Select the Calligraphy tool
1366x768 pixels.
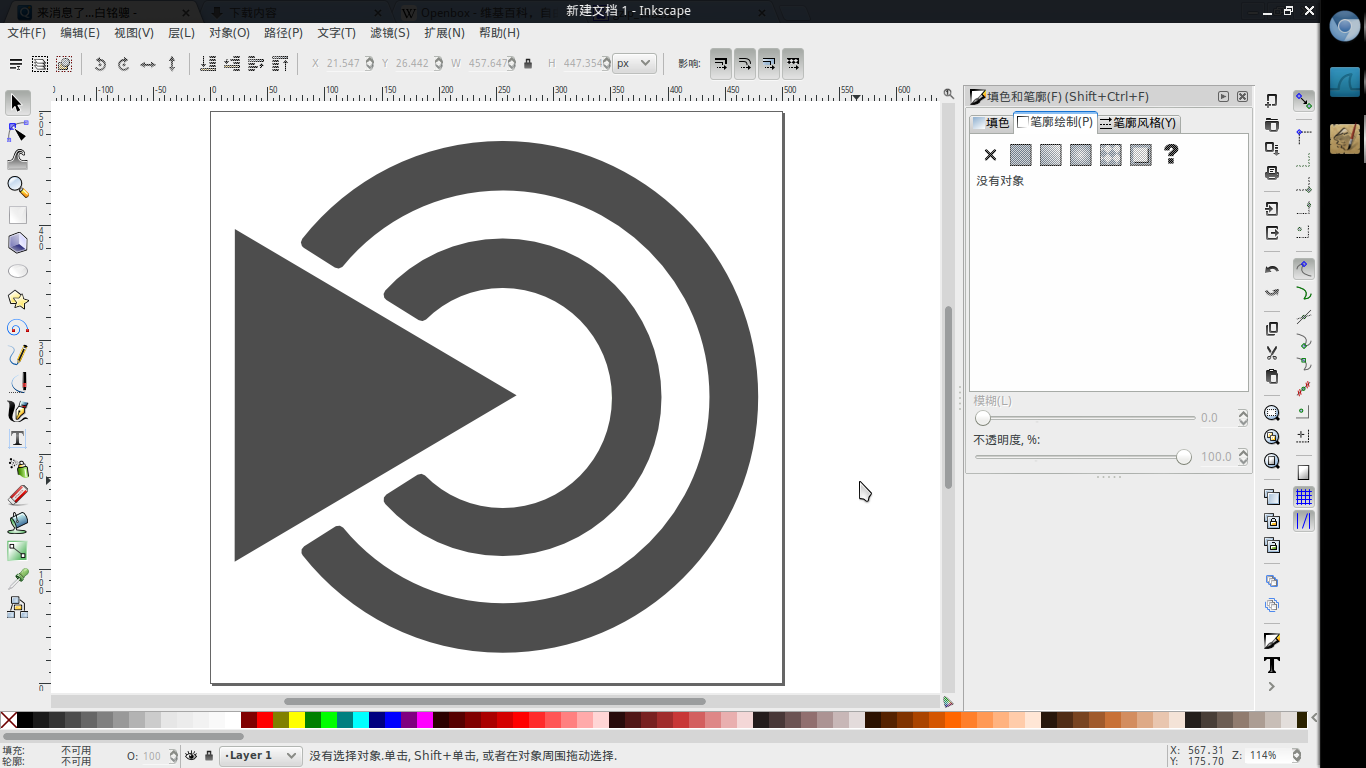(x=17, y=411)
